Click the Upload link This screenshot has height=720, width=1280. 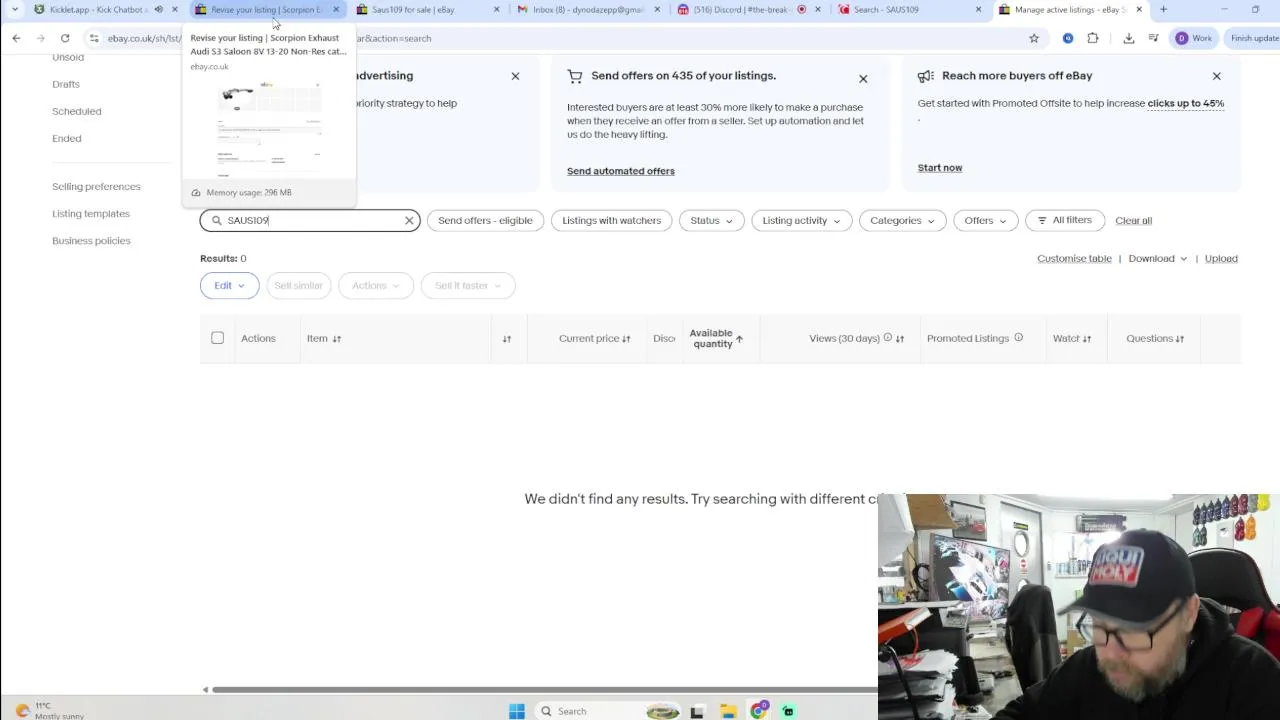pos(1221,258)
